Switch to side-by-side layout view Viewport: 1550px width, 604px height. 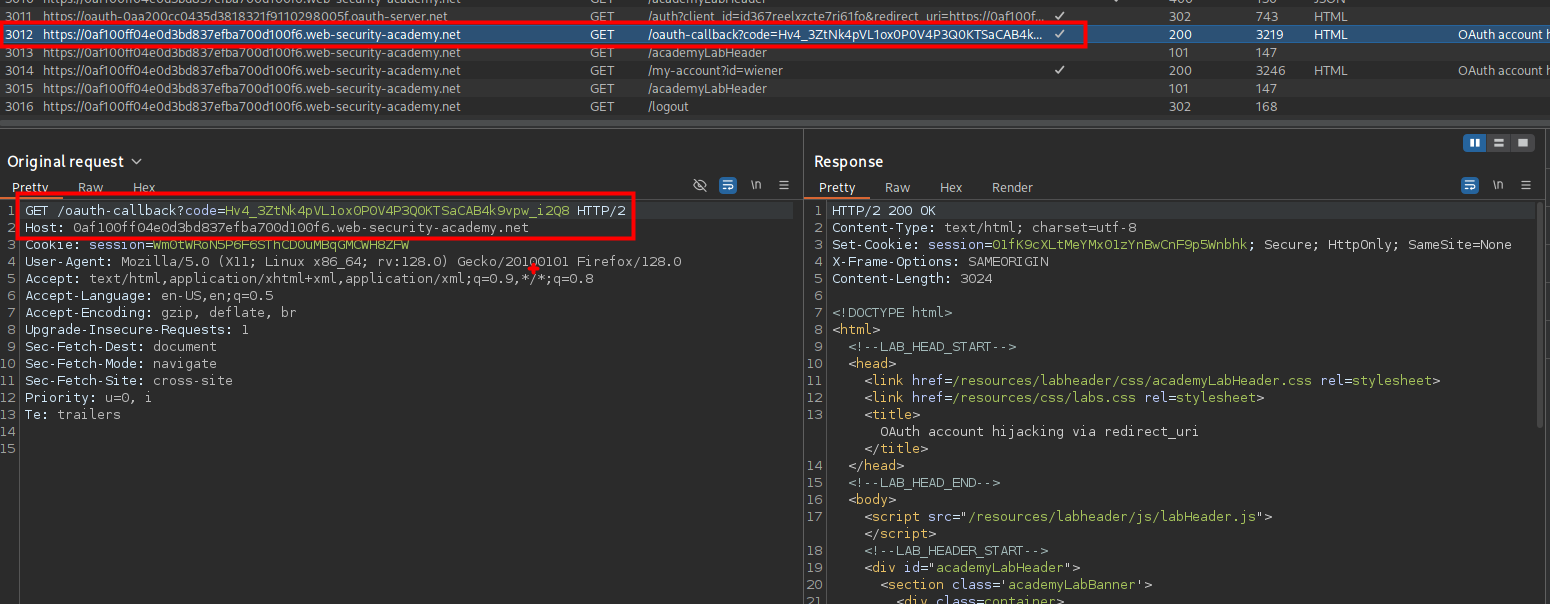tap(1475, 143)
